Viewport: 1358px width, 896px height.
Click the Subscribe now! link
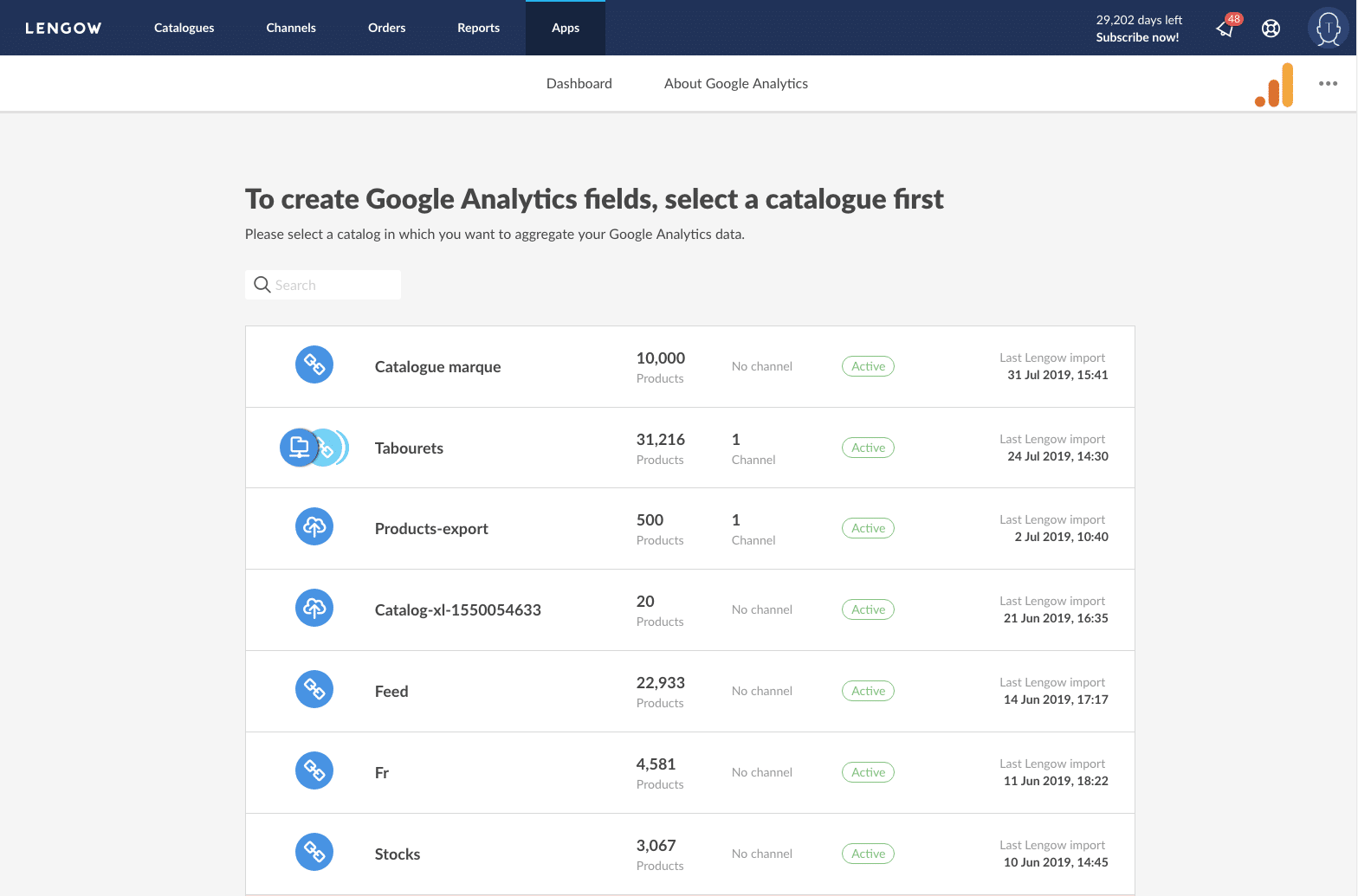pos(1137,37)
